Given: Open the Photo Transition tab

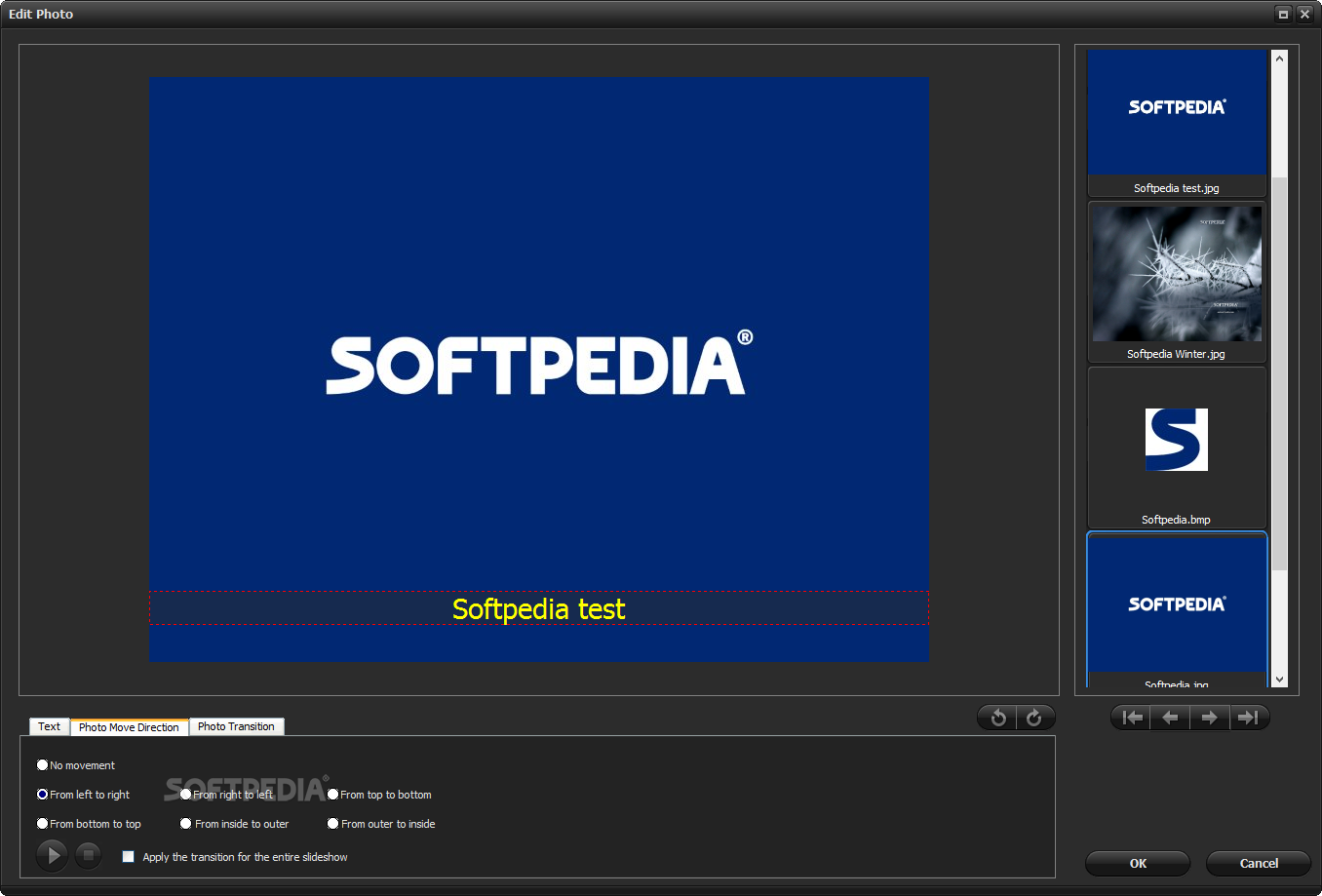Looking at the screenshot, I should (x=236, y=726).
